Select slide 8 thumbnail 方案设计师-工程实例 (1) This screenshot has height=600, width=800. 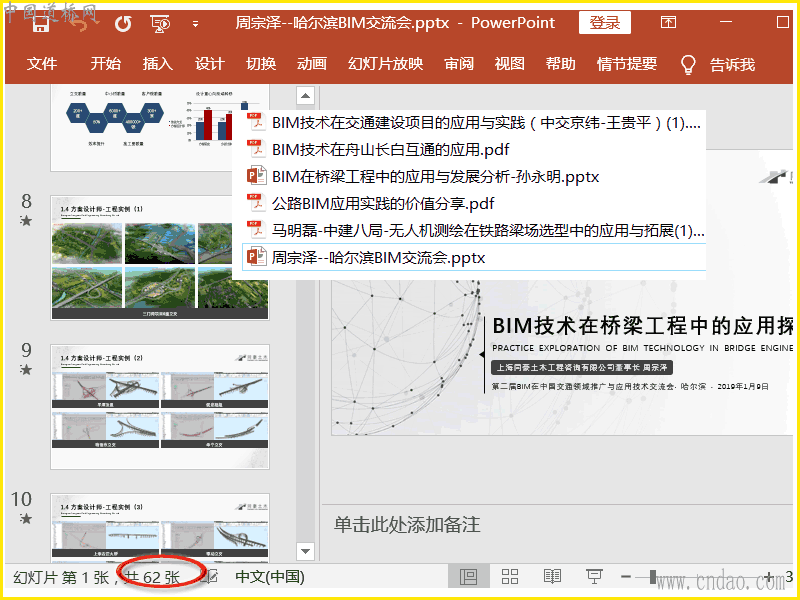[160, 258]
